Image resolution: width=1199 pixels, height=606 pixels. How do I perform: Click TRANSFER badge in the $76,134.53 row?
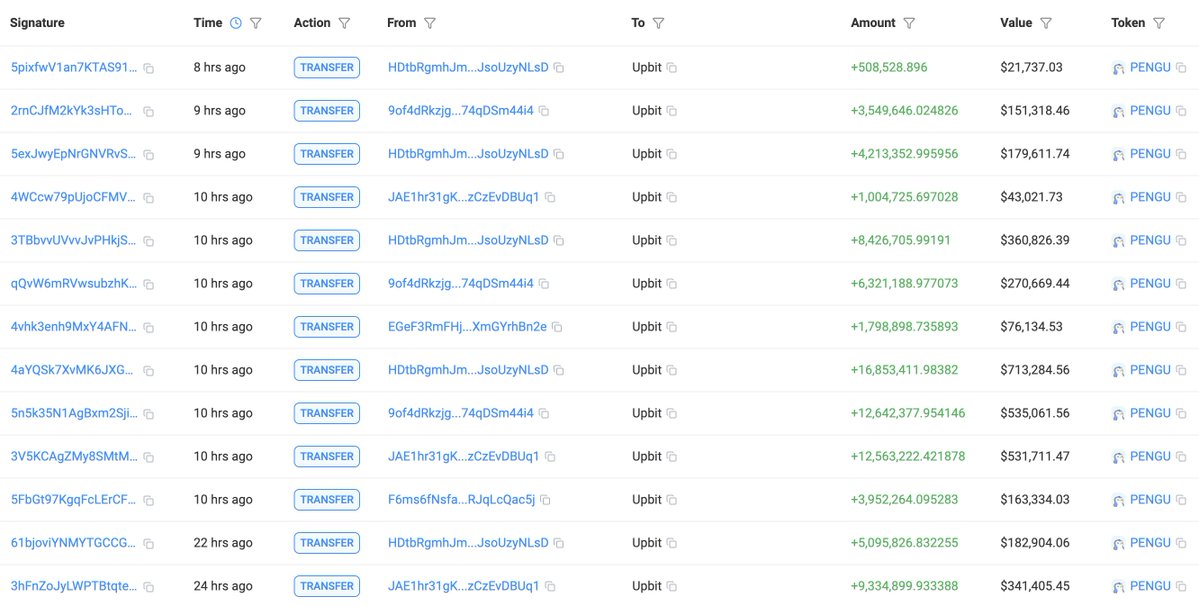point(327,326)
